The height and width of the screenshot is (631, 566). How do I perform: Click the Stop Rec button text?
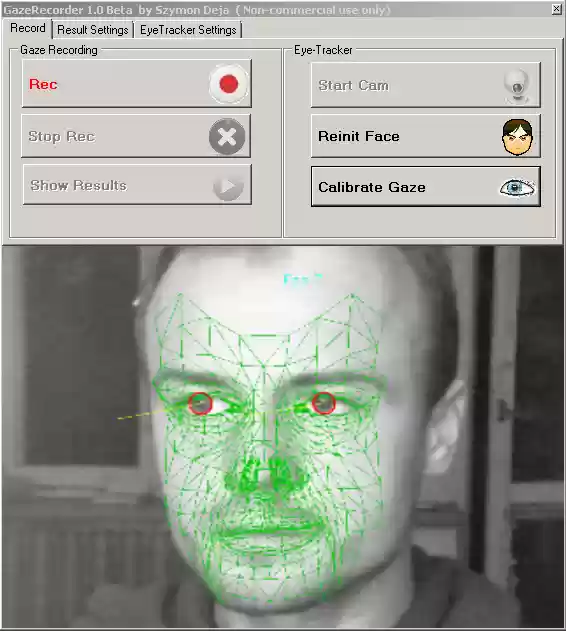click(62, 136)
